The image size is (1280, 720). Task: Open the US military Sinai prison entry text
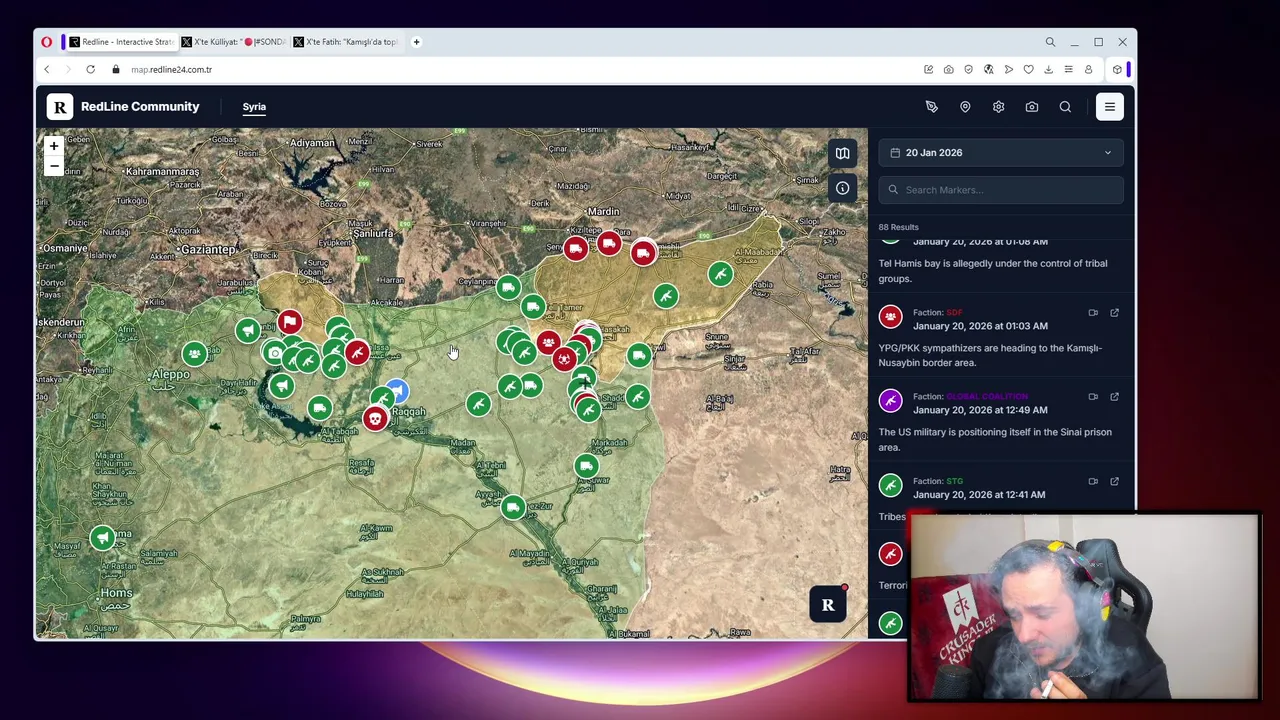[995, 439]
